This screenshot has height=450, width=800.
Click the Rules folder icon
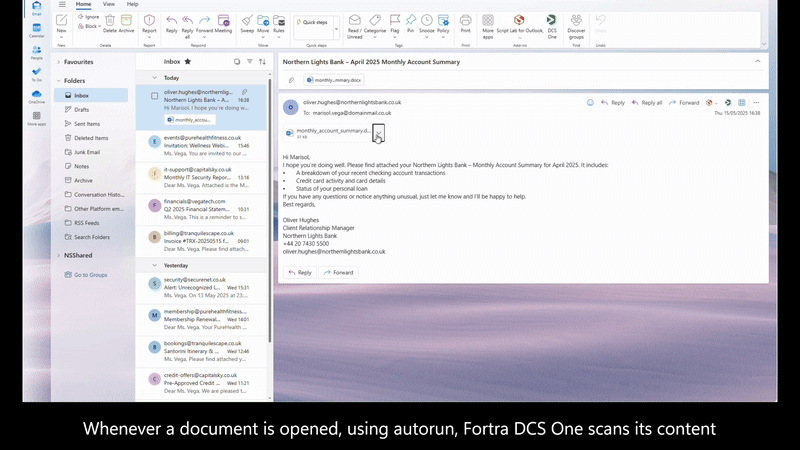point(279,20)
